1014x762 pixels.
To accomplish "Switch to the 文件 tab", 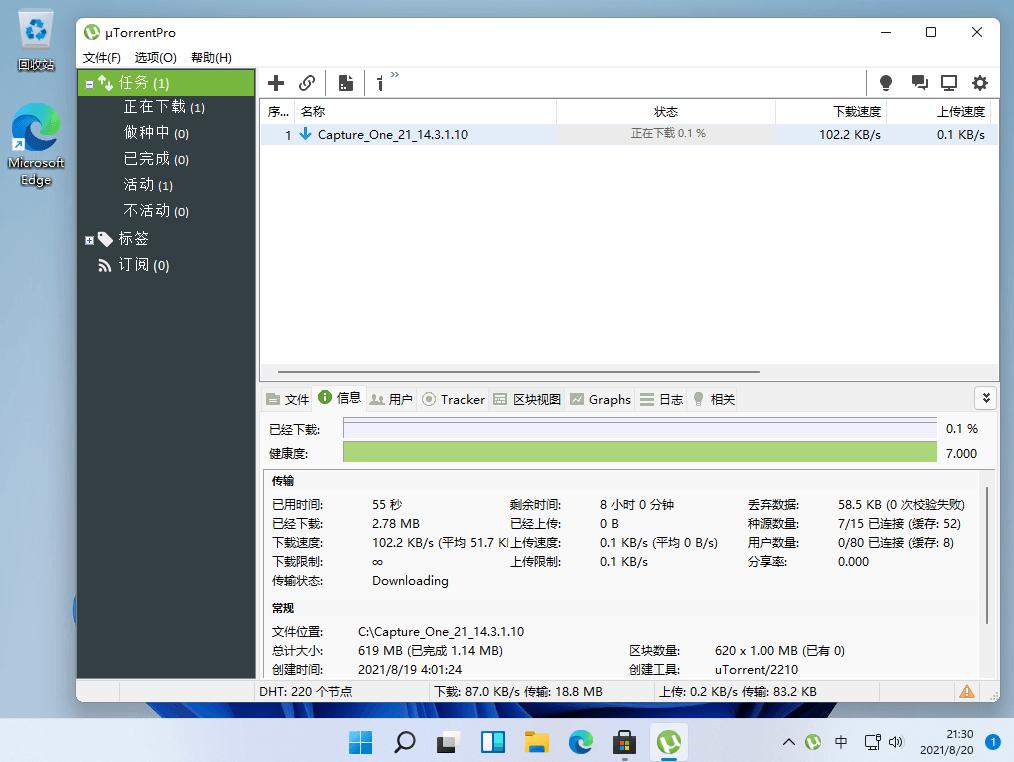I will coord(288,399).
